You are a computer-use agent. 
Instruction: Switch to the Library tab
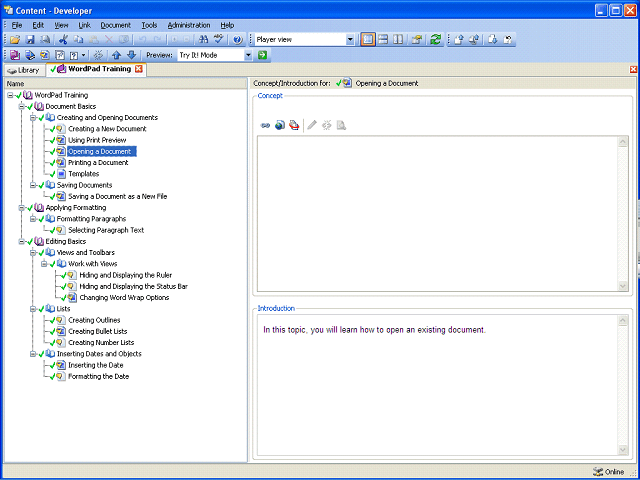[24, 70]
